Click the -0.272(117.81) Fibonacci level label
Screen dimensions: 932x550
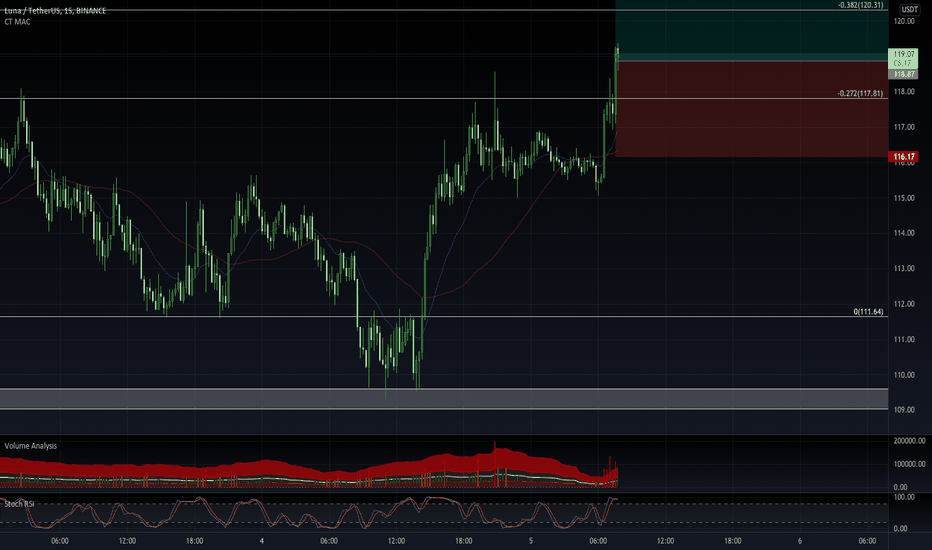[x=860, y=93]
